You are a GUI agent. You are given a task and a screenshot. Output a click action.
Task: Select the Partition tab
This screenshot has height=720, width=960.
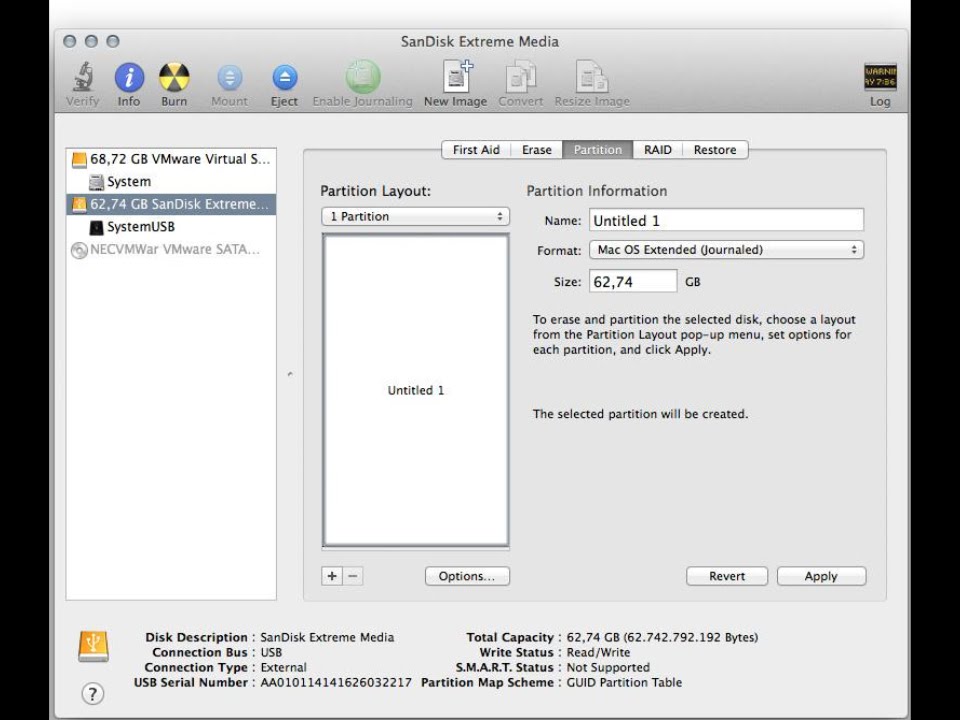point(598,150)
